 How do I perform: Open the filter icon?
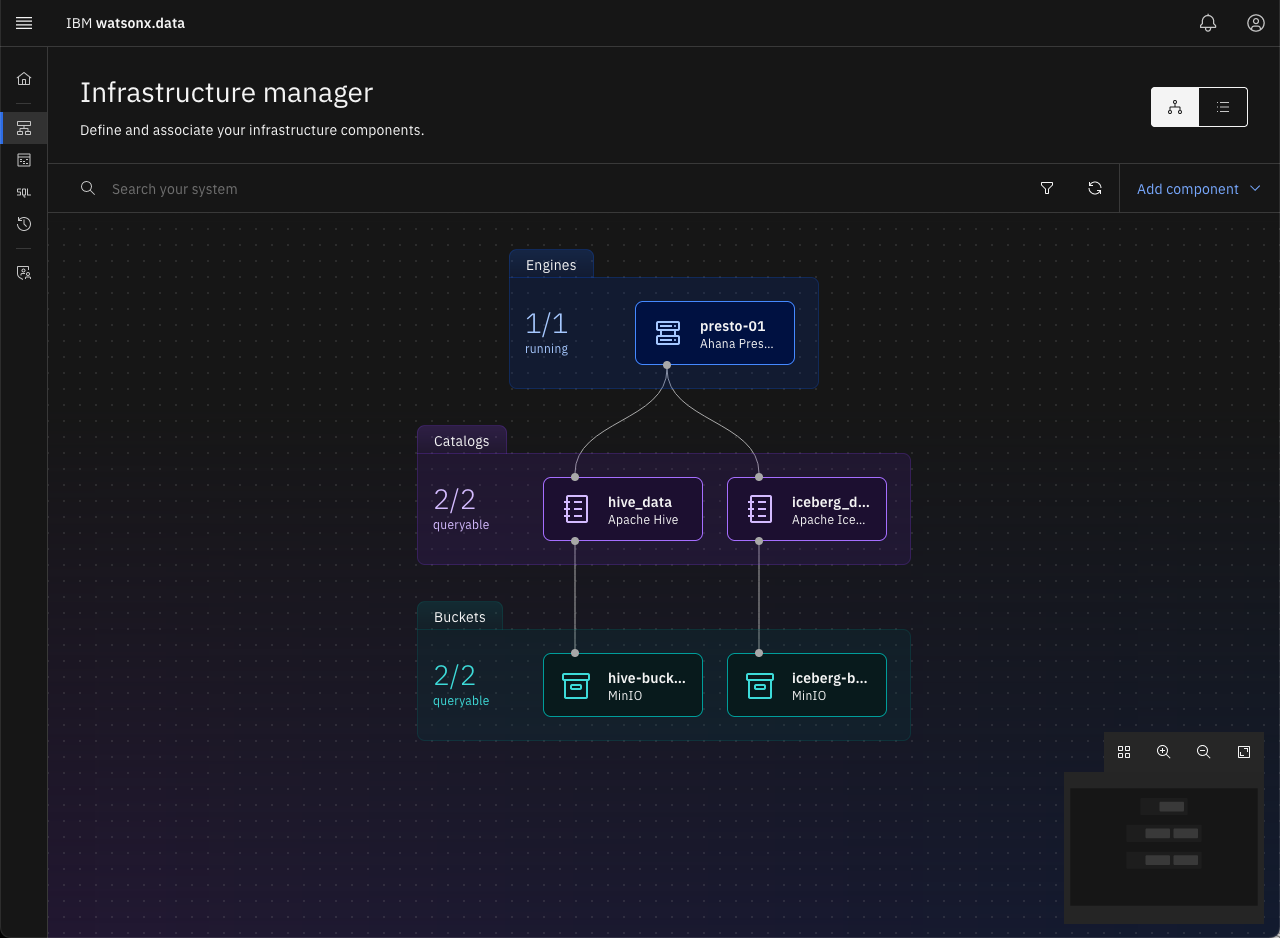pos(1047,188)
